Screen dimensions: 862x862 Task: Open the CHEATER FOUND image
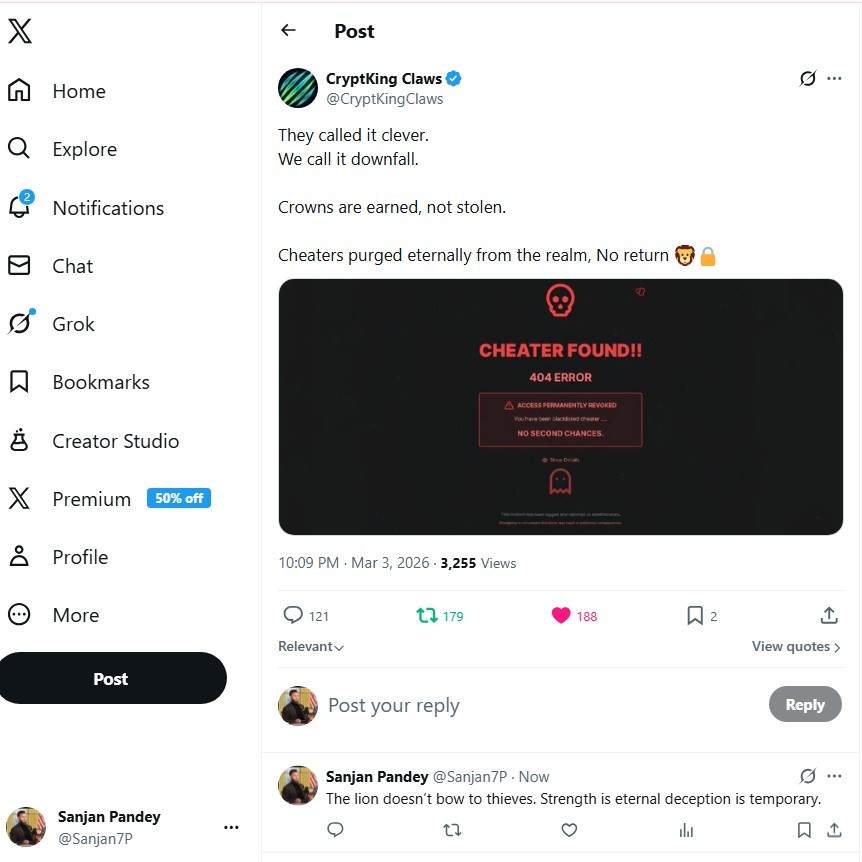point(560,406)
